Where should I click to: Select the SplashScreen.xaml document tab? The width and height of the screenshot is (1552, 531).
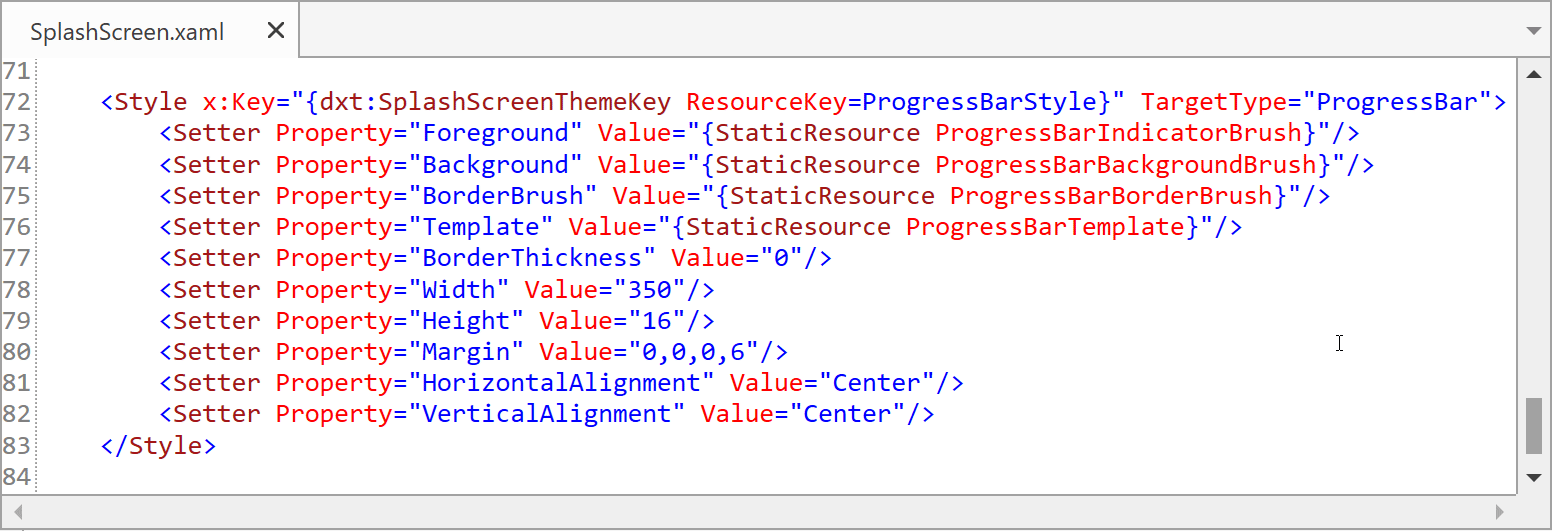point(127,32)
